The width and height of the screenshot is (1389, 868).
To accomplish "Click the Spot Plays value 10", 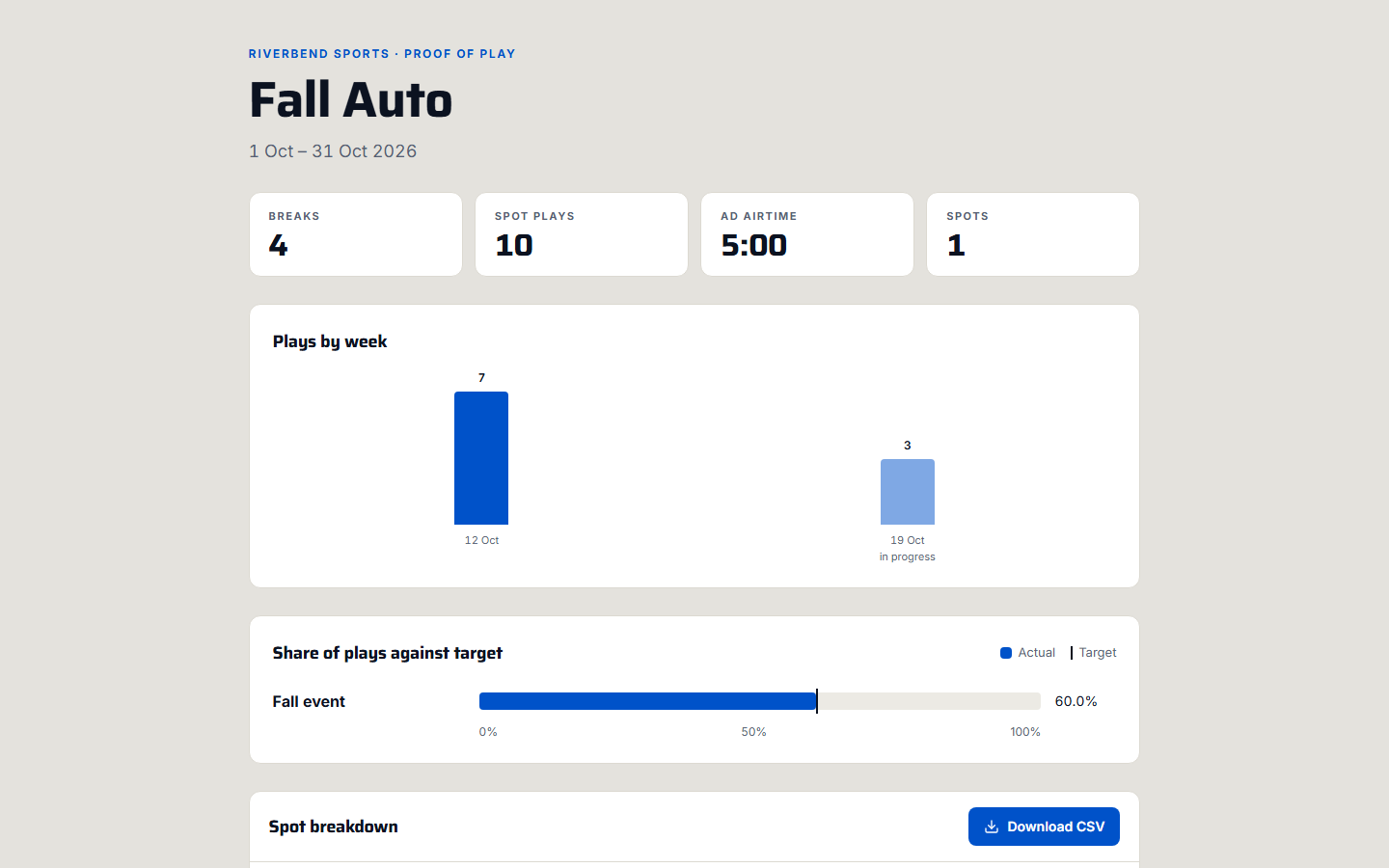I will pos(514,245).
